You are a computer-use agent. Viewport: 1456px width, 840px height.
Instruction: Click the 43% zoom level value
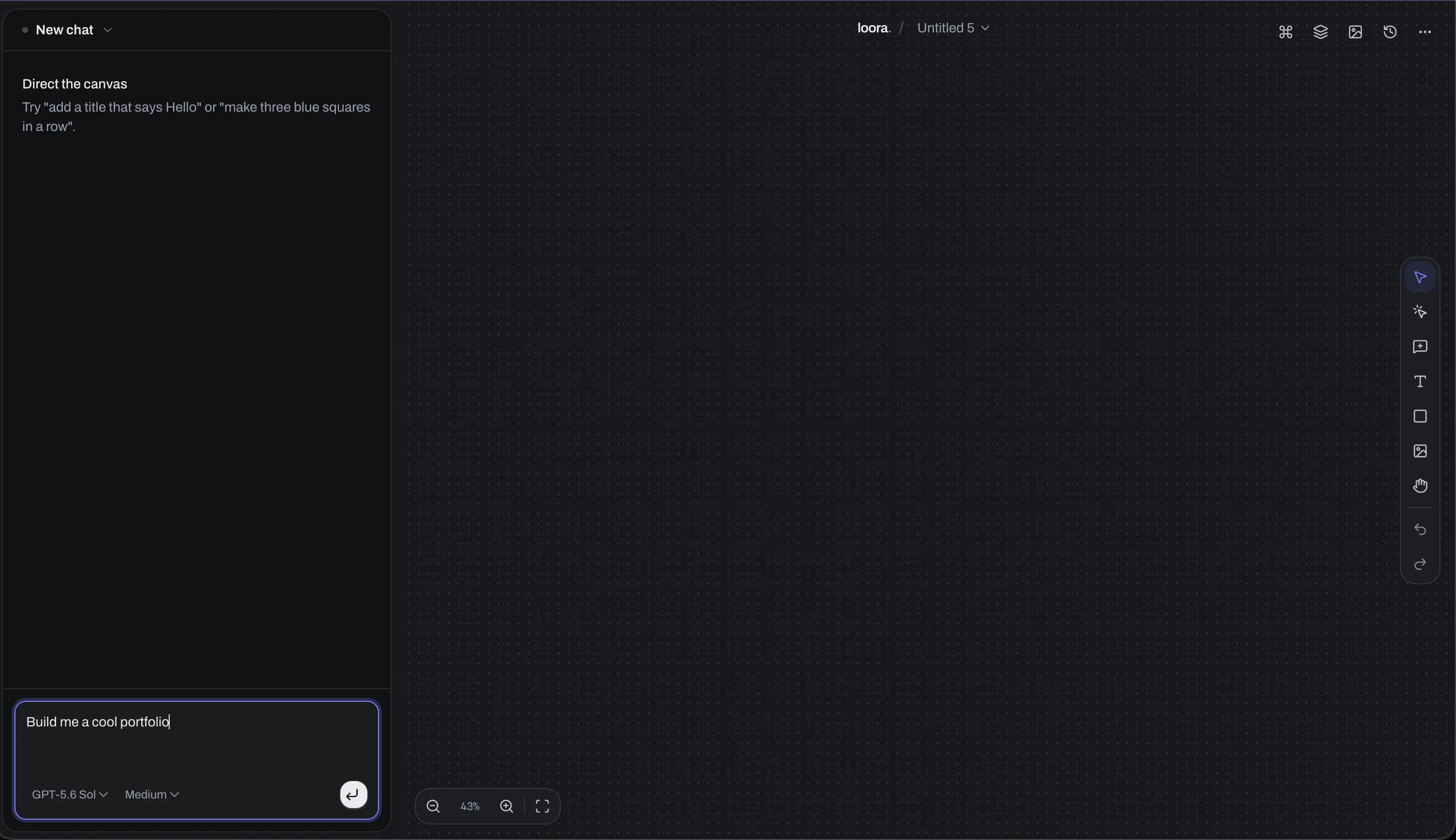[470, 806]
